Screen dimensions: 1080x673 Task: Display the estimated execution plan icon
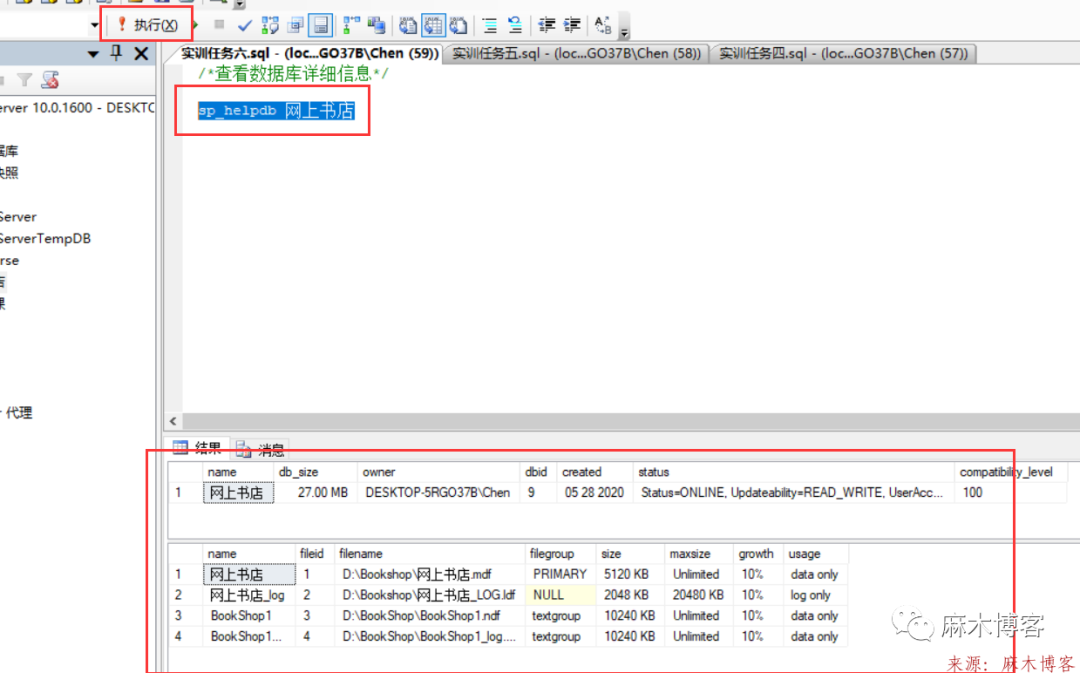[x=270, y=25]
